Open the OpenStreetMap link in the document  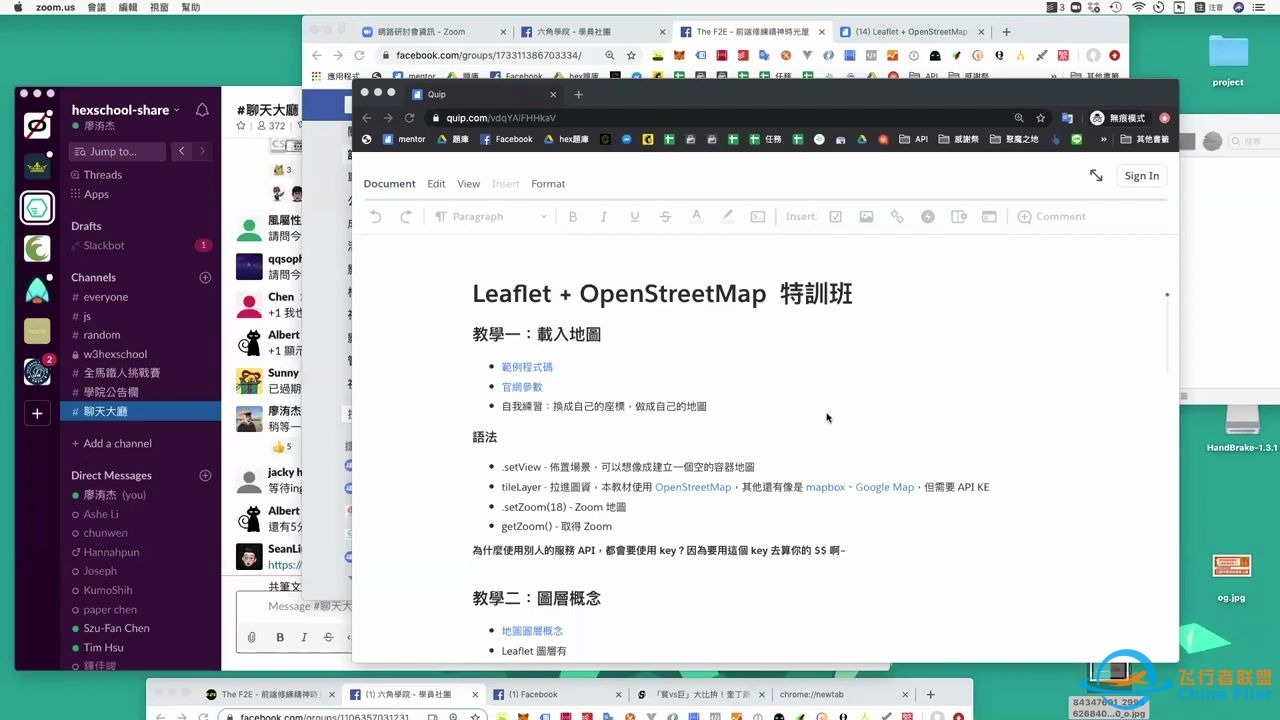693,487
